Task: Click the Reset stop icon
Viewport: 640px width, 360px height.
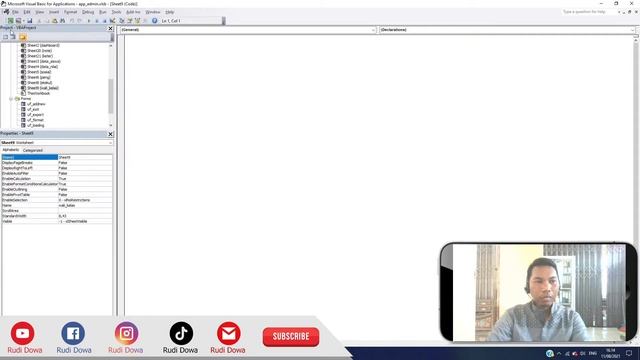Action: 104,20
